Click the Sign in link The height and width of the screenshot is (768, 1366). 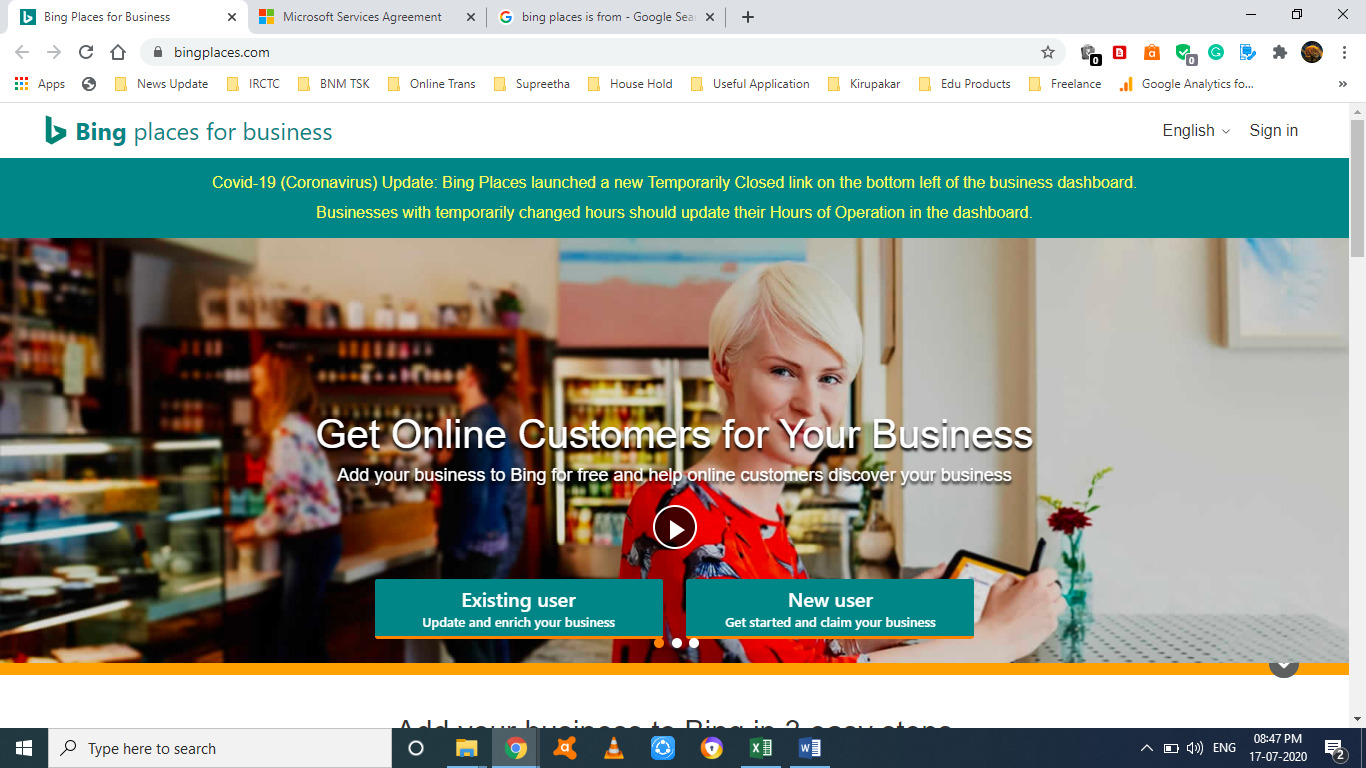1273,131
